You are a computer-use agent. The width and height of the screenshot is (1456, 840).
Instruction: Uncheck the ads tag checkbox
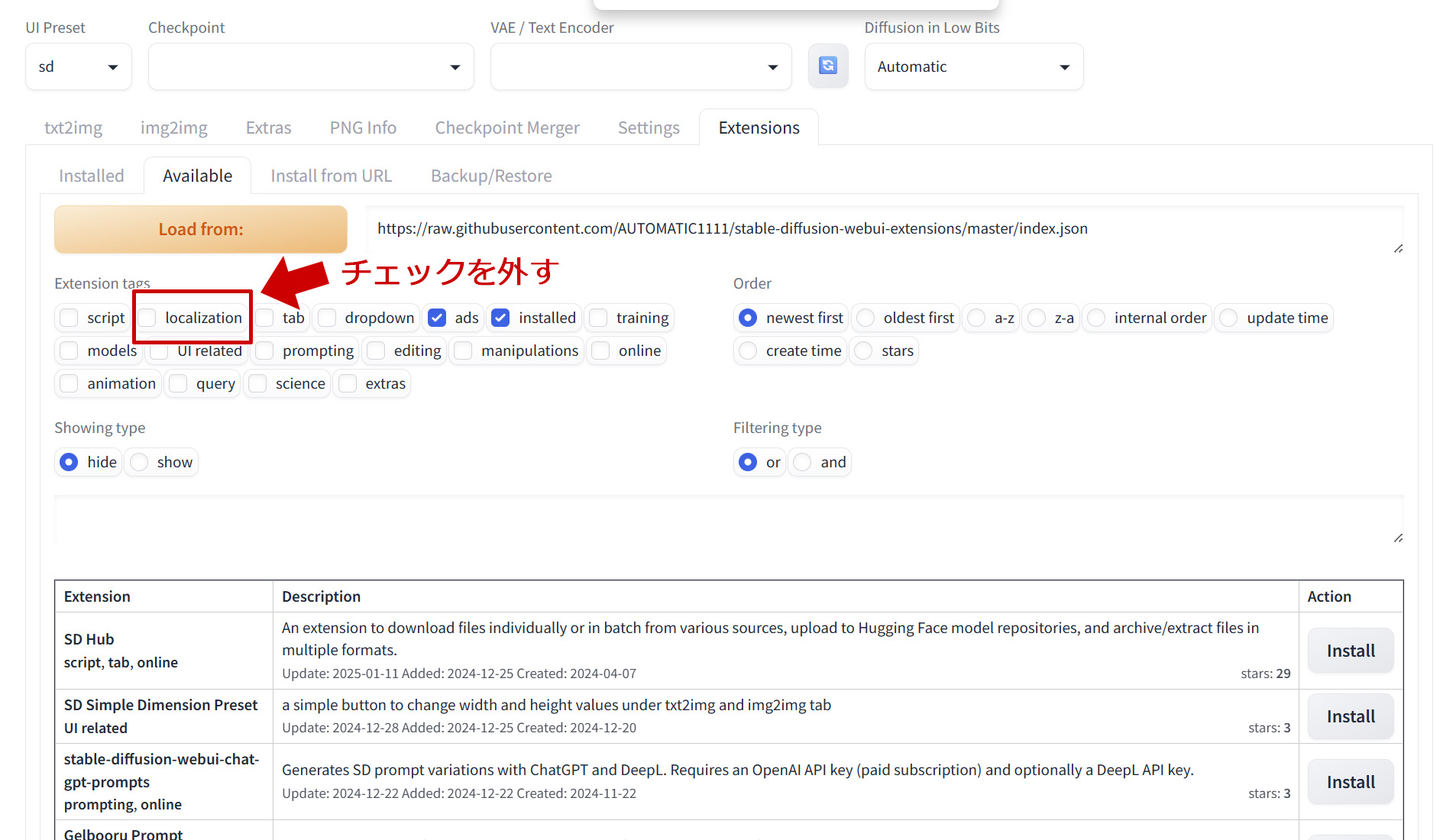tap(437, 318)
